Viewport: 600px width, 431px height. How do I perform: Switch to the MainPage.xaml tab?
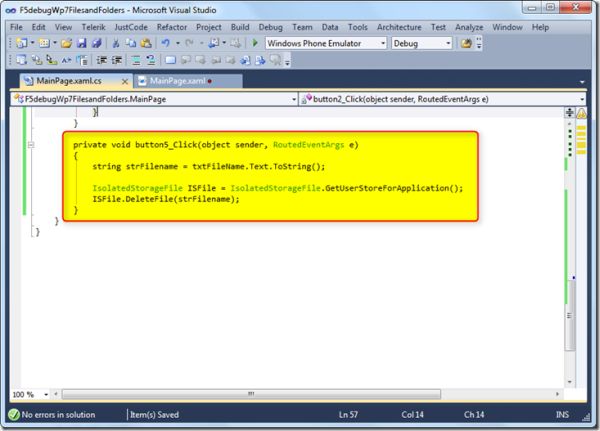pyautogui.click(x=188, y=81)
